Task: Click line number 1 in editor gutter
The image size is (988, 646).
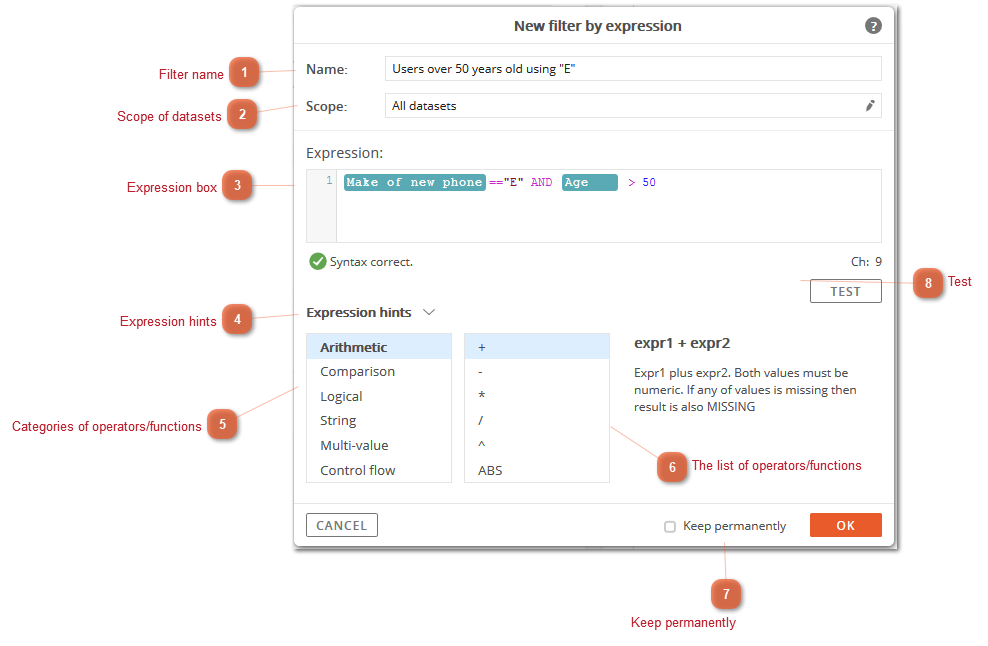Action: pyautogui.click(x=329, y=181)
